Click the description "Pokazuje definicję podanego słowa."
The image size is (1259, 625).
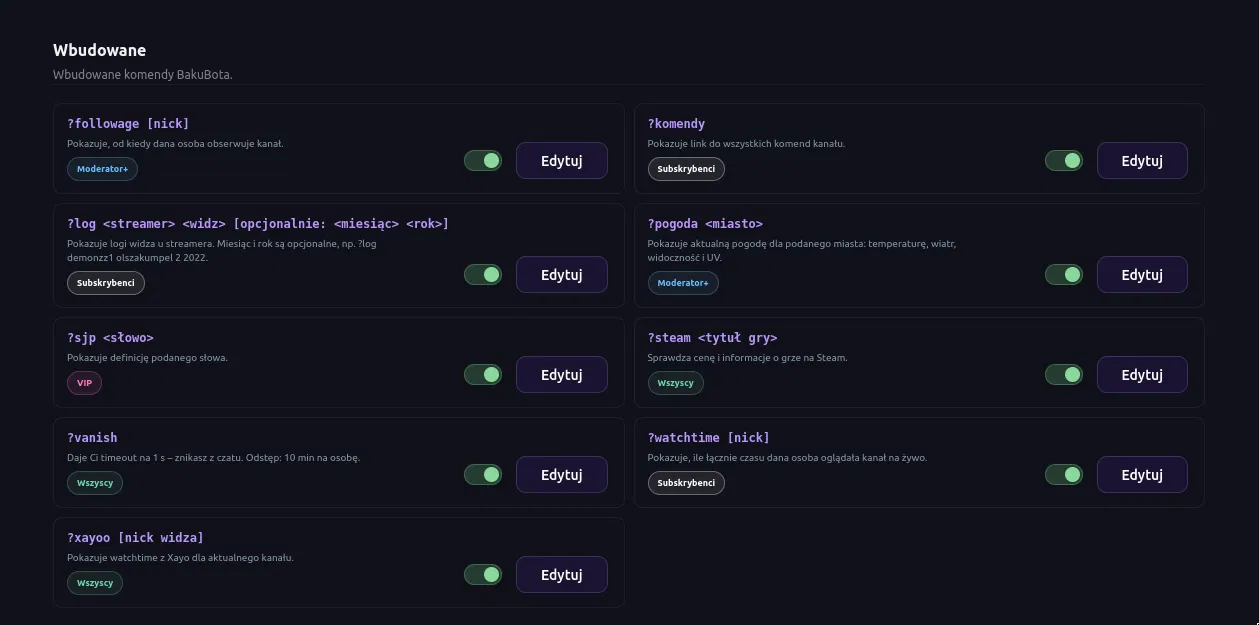click(147, 358)
